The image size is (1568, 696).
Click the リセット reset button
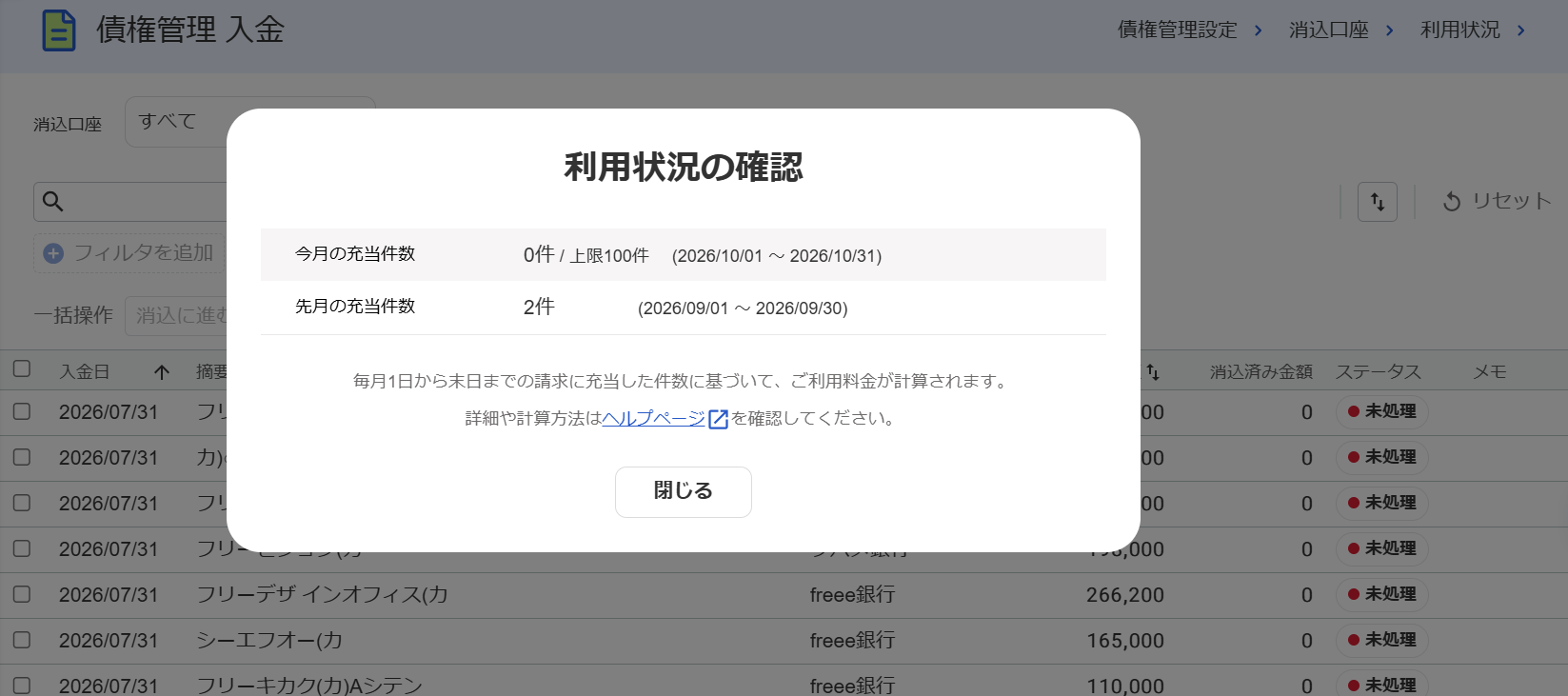pos(1497,202)
